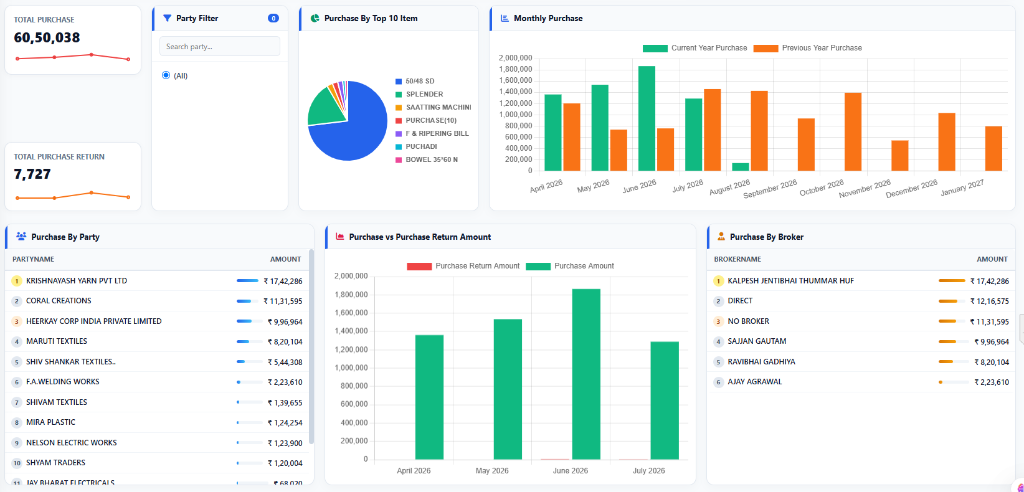Toggle the Purchase Return Amount legend item
This screenshot has height=492, width=1024.
463,266
